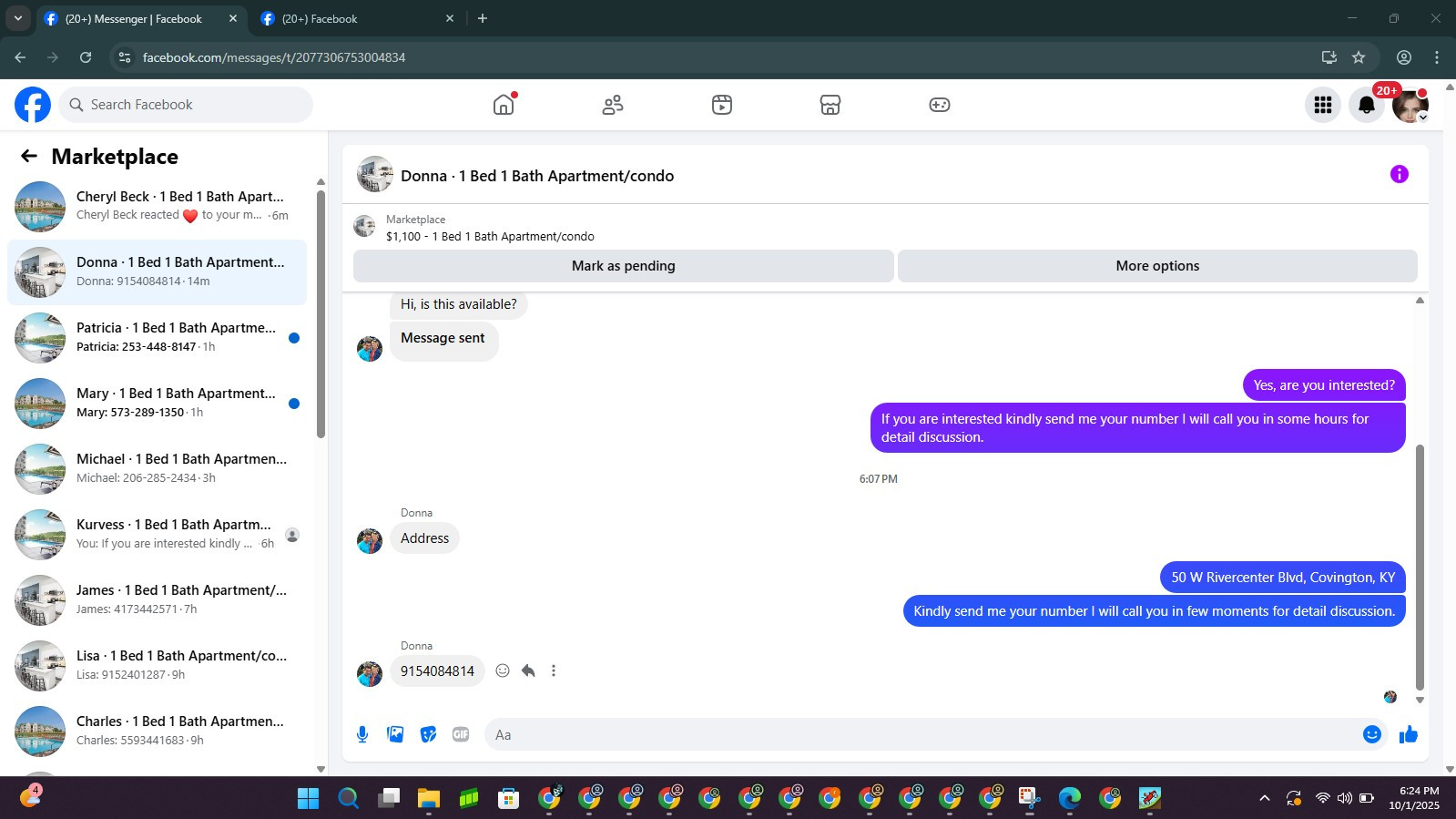Viewport: 1456px width, 819px height.
Task: Open the account menu from the profile picture
Action: (1410, 105)
